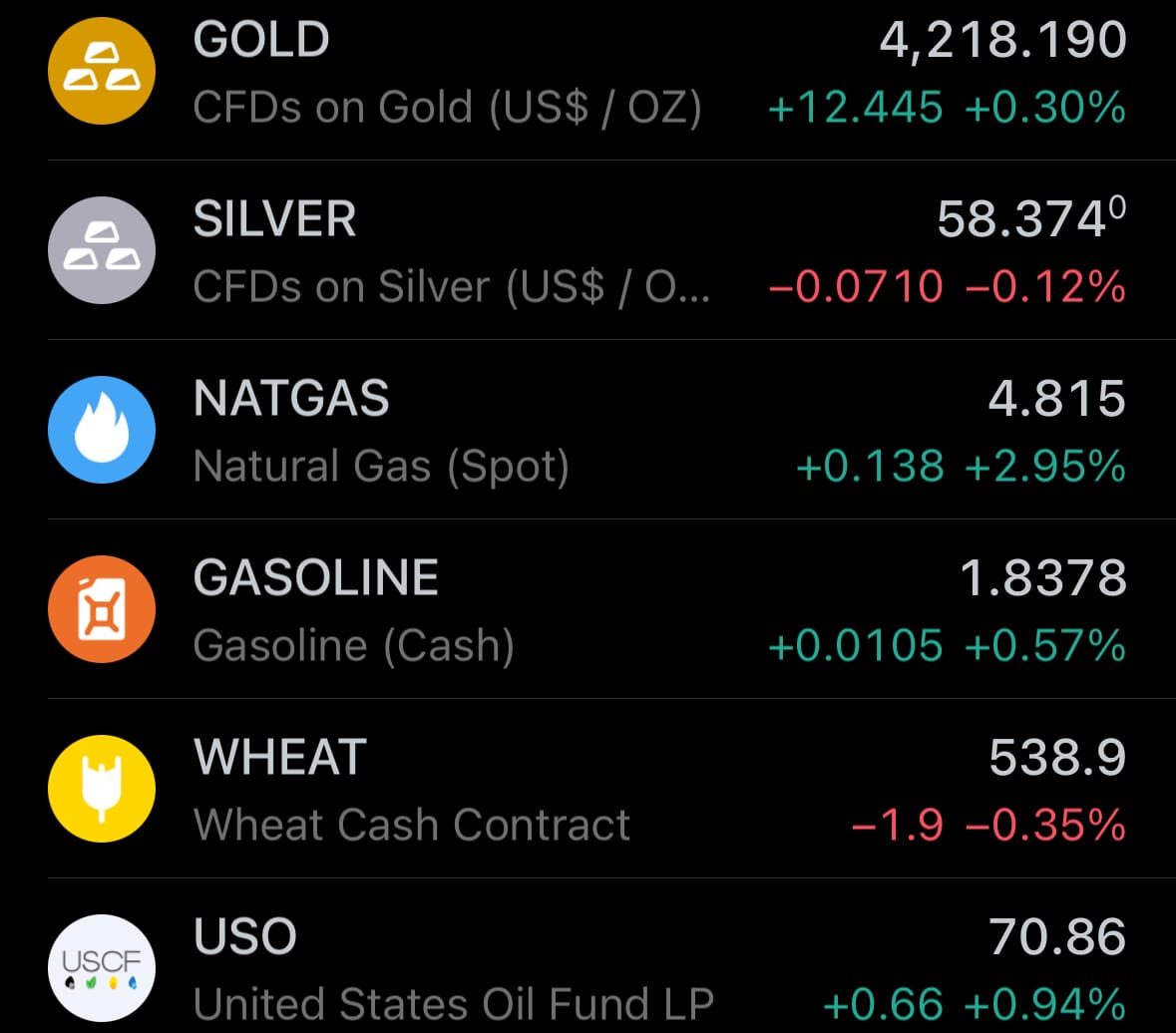Screen dimensions: 1176x1033
Task: Tap the USCF logo for USO
Action: [102, 966]
